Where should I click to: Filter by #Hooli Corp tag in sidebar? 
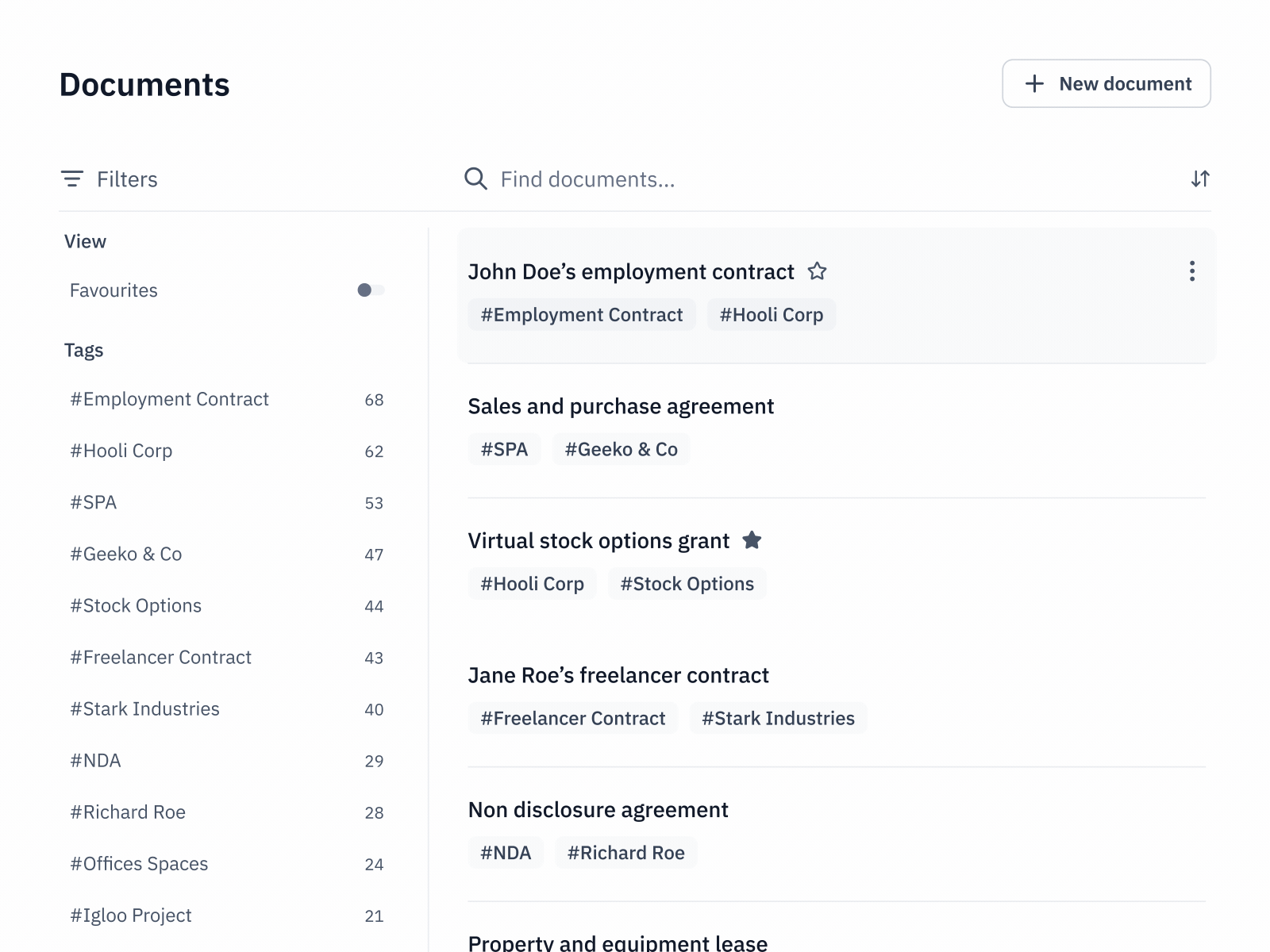121,451
